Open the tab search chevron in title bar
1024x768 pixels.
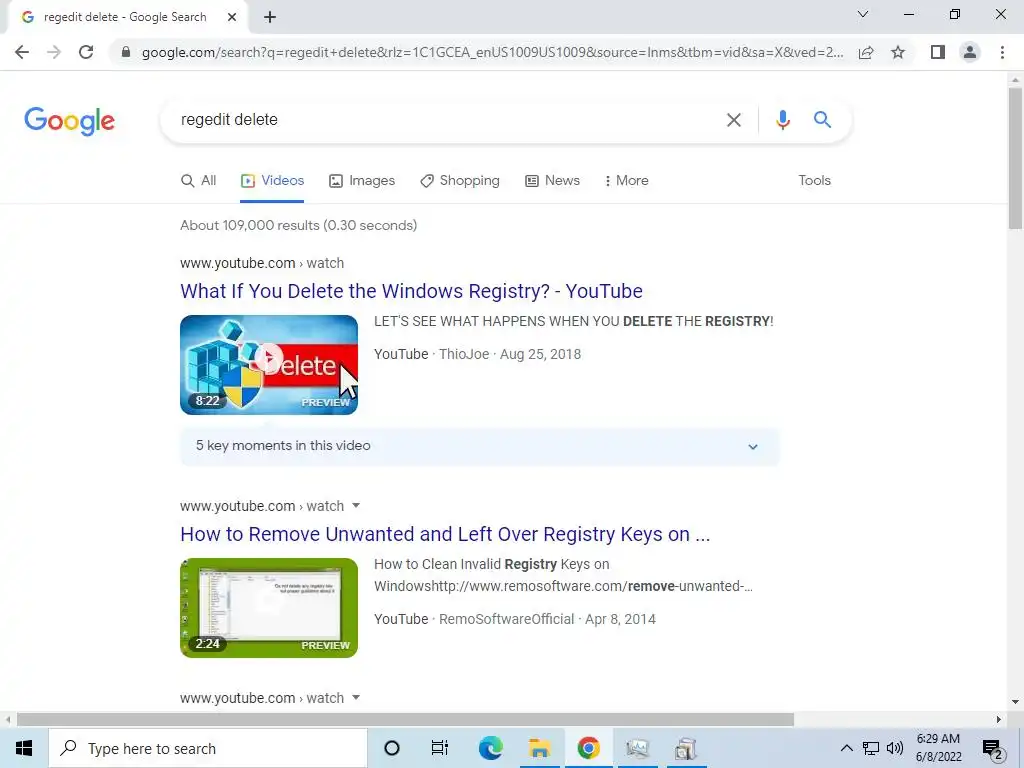863,14
